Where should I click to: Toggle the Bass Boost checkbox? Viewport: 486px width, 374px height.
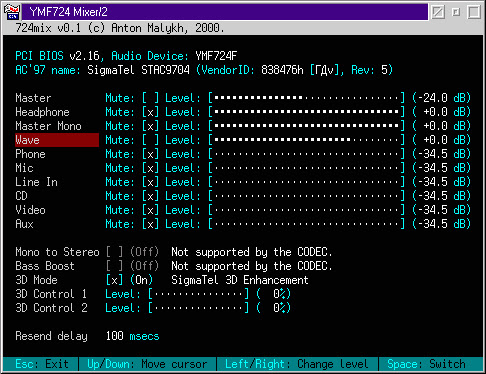[x=114, y=266]
